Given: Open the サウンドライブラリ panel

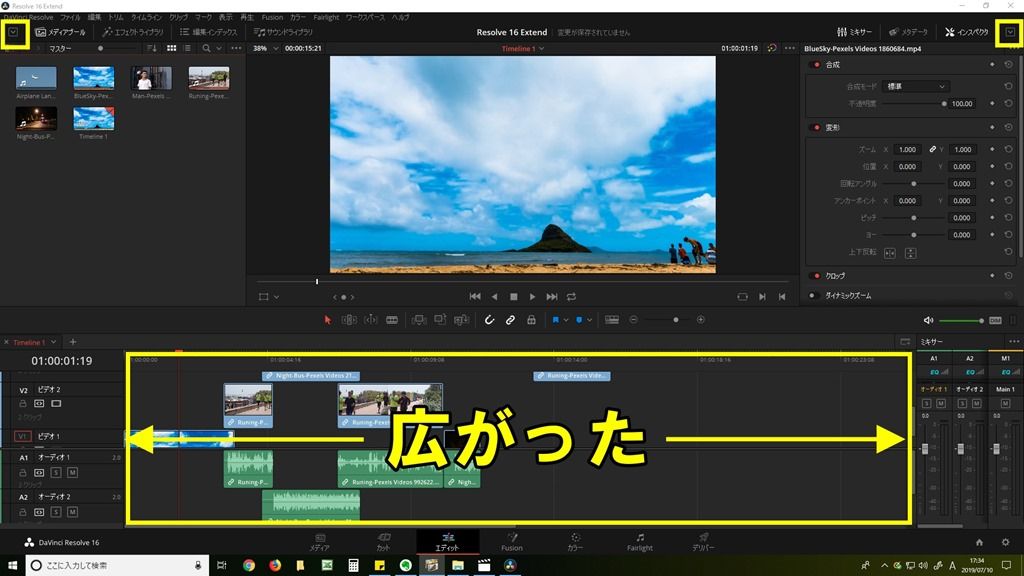Looking at the screenshot, I should (x=283, y=31).
